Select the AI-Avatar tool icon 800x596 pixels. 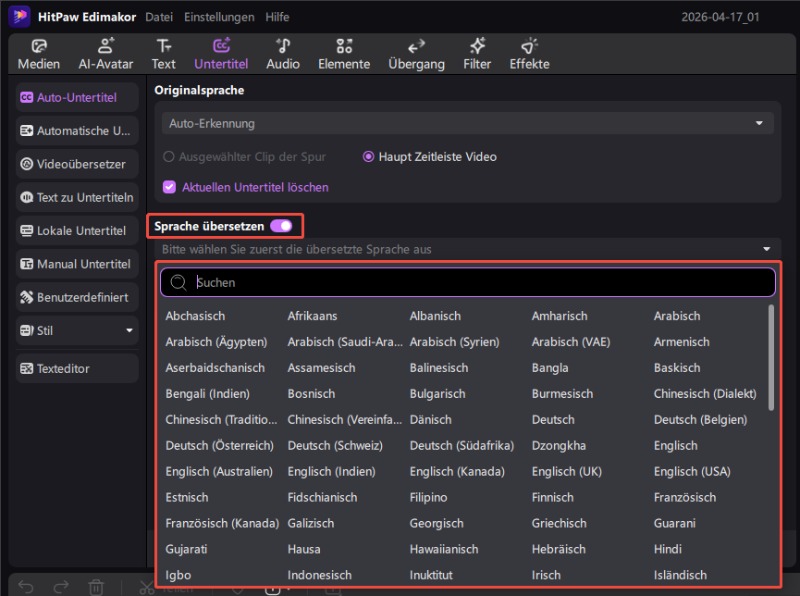click(103, 46)
